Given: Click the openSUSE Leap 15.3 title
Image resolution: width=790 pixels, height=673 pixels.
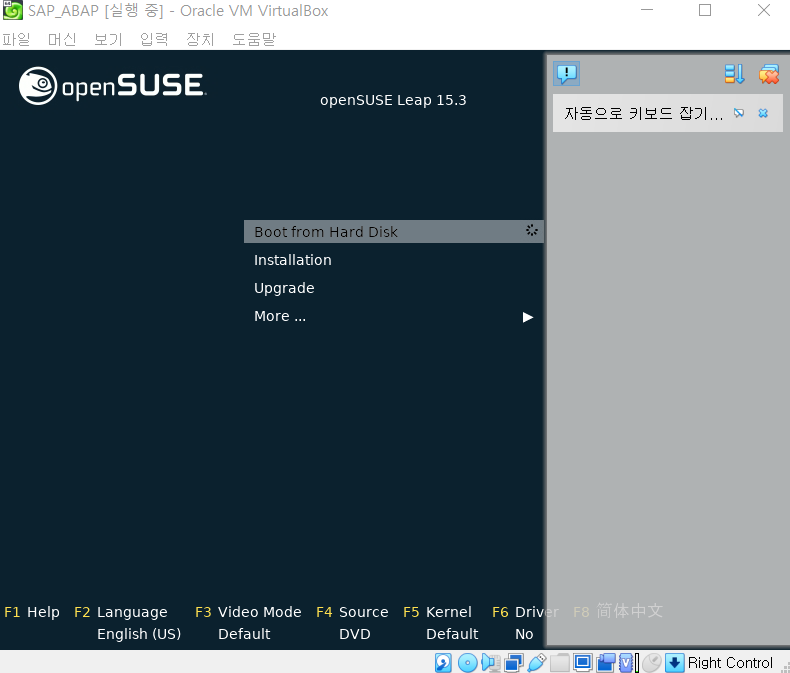Looking at the screenshot, I should pyautogui.click(x=393, y=100).
